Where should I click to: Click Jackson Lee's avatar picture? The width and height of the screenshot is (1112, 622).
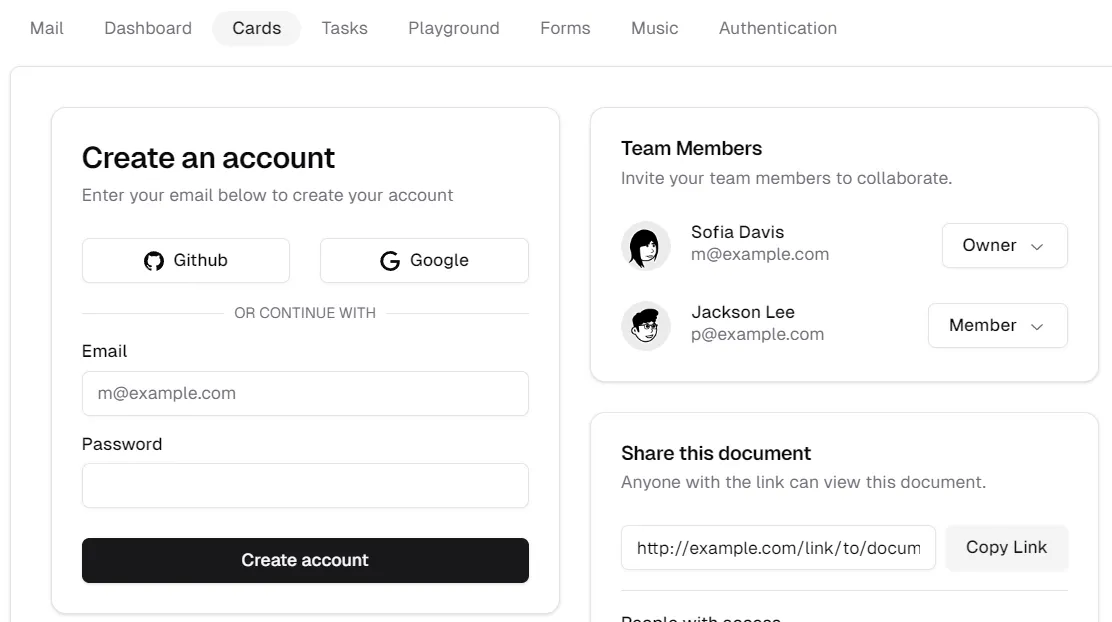[645, 325]
